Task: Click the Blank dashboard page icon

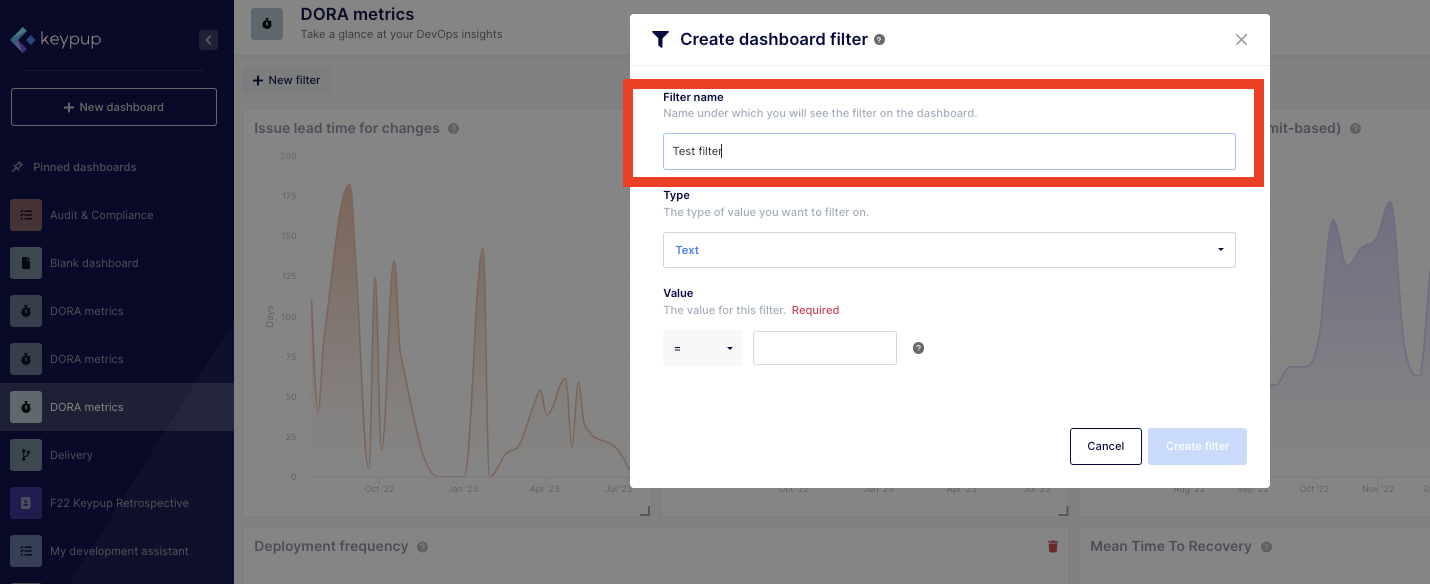Action: click(x=26, y=263)
